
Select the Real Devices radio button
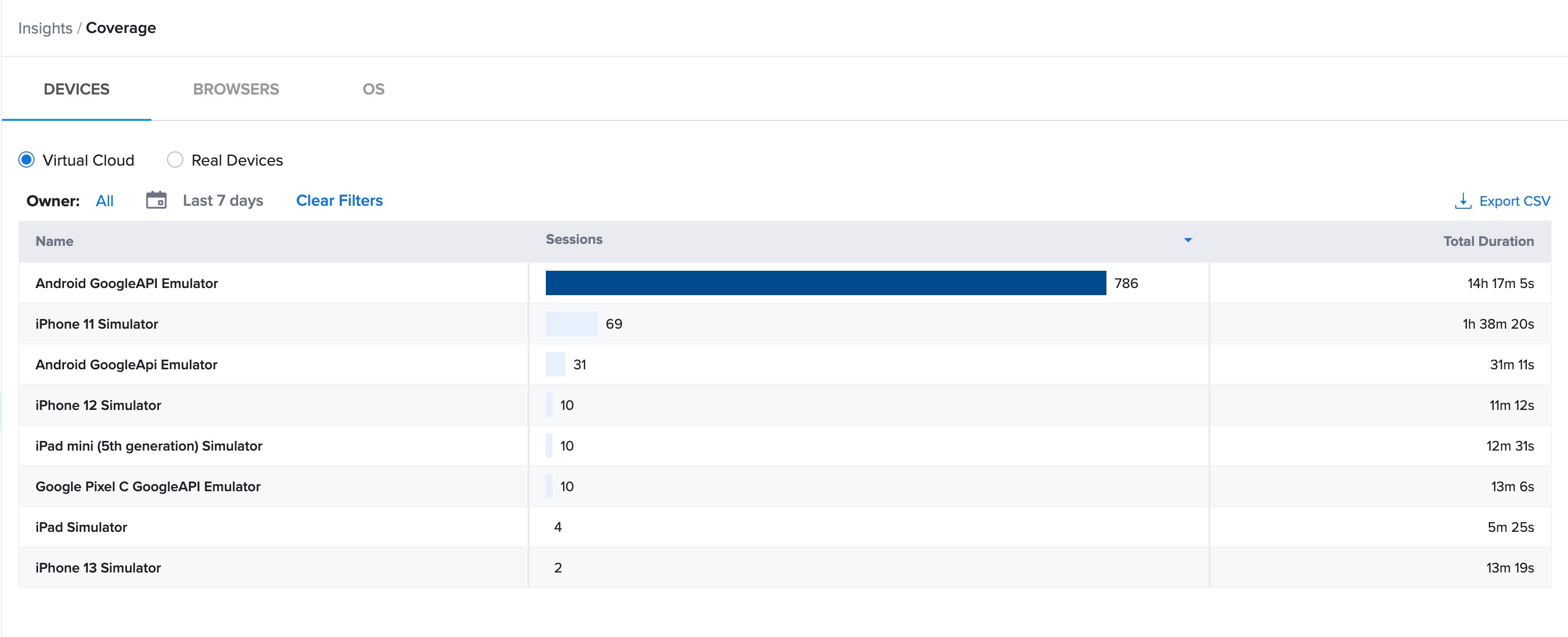tap(175, 160)
